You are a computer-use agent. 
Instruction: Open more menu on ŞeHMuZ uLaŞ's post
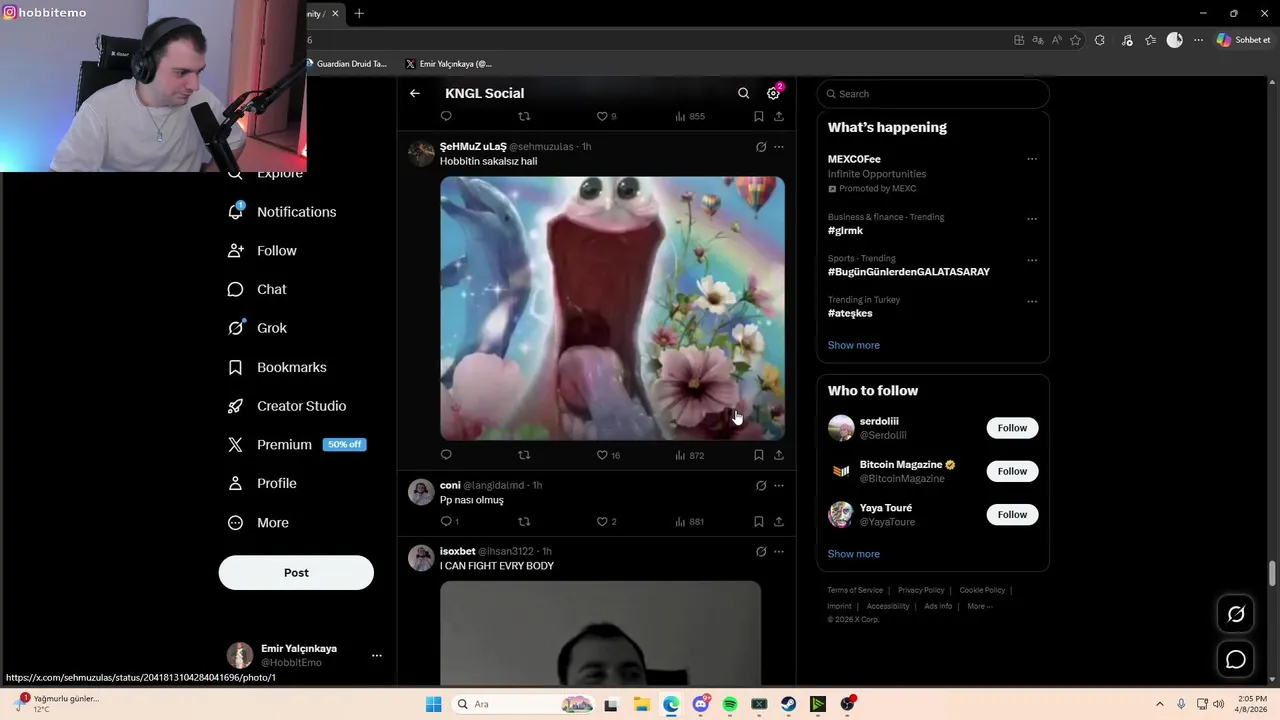(x=779, y=147)
